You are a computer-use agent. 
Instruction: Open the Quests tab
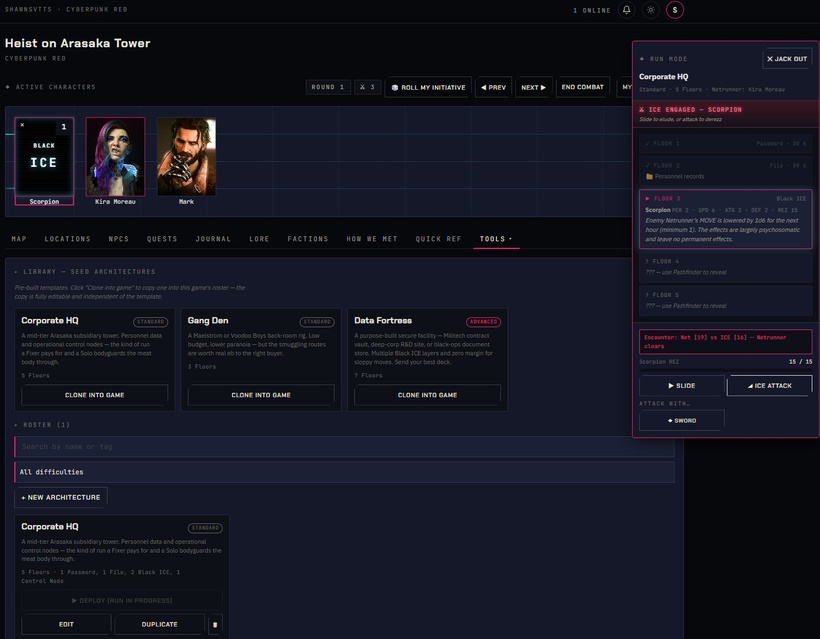coord(162,239)
